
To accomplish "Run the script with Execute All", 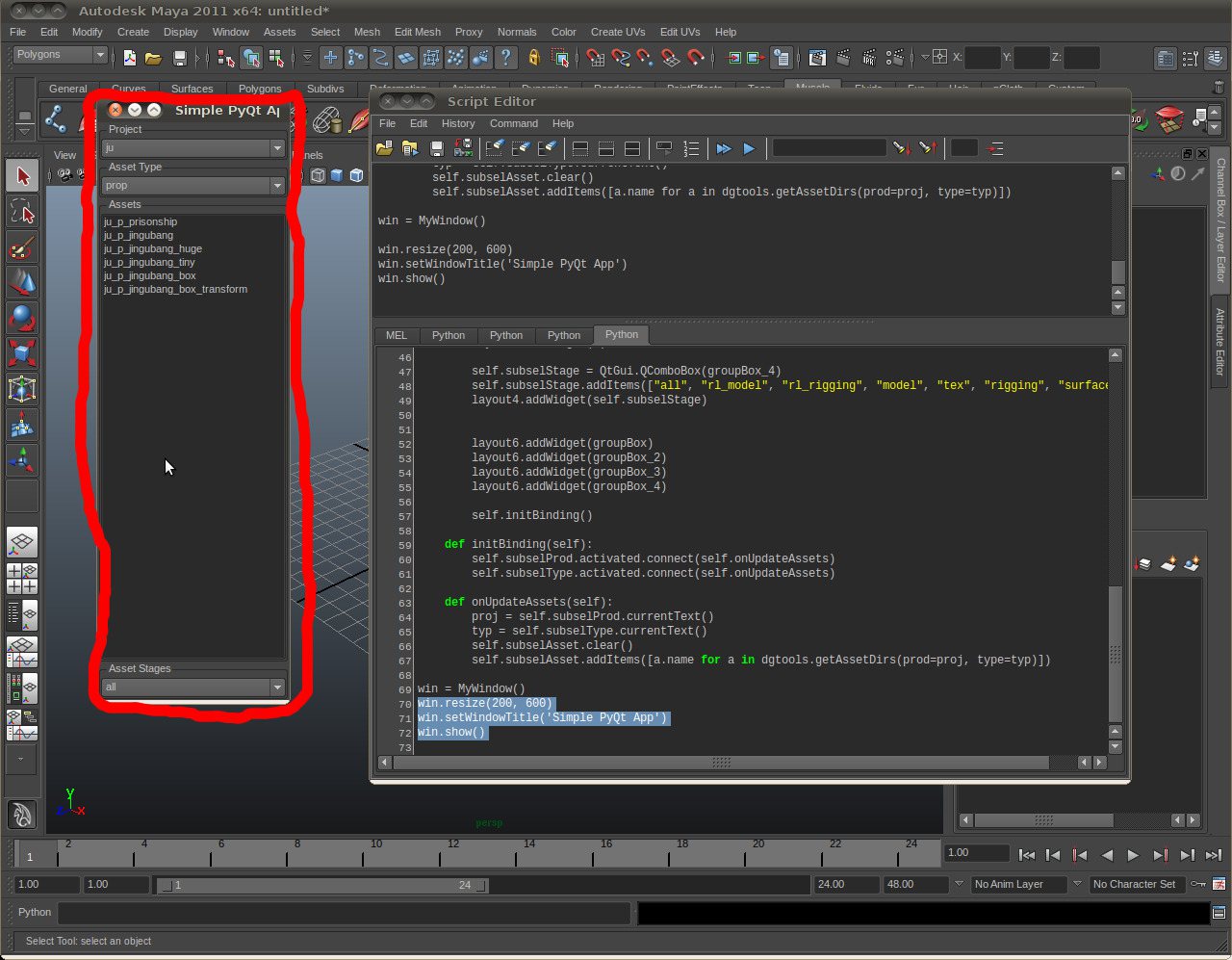I will [723, 148].
